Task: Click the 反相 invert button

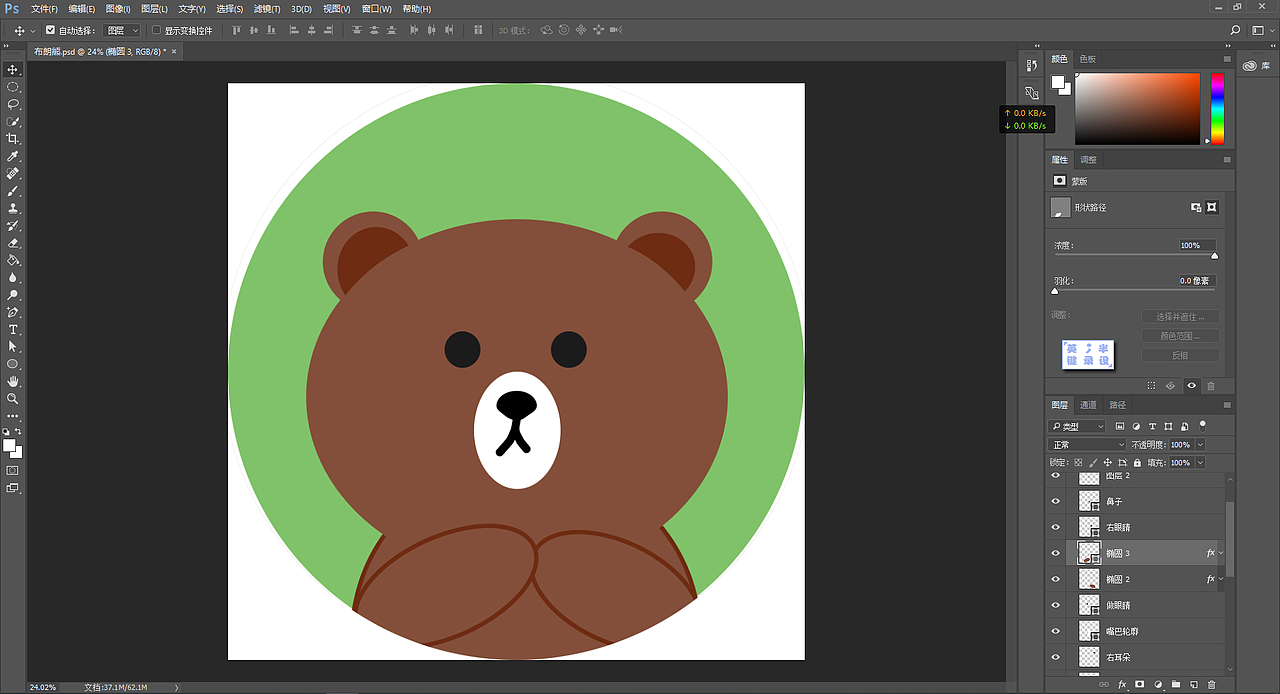Action: tap(1180, 355)
